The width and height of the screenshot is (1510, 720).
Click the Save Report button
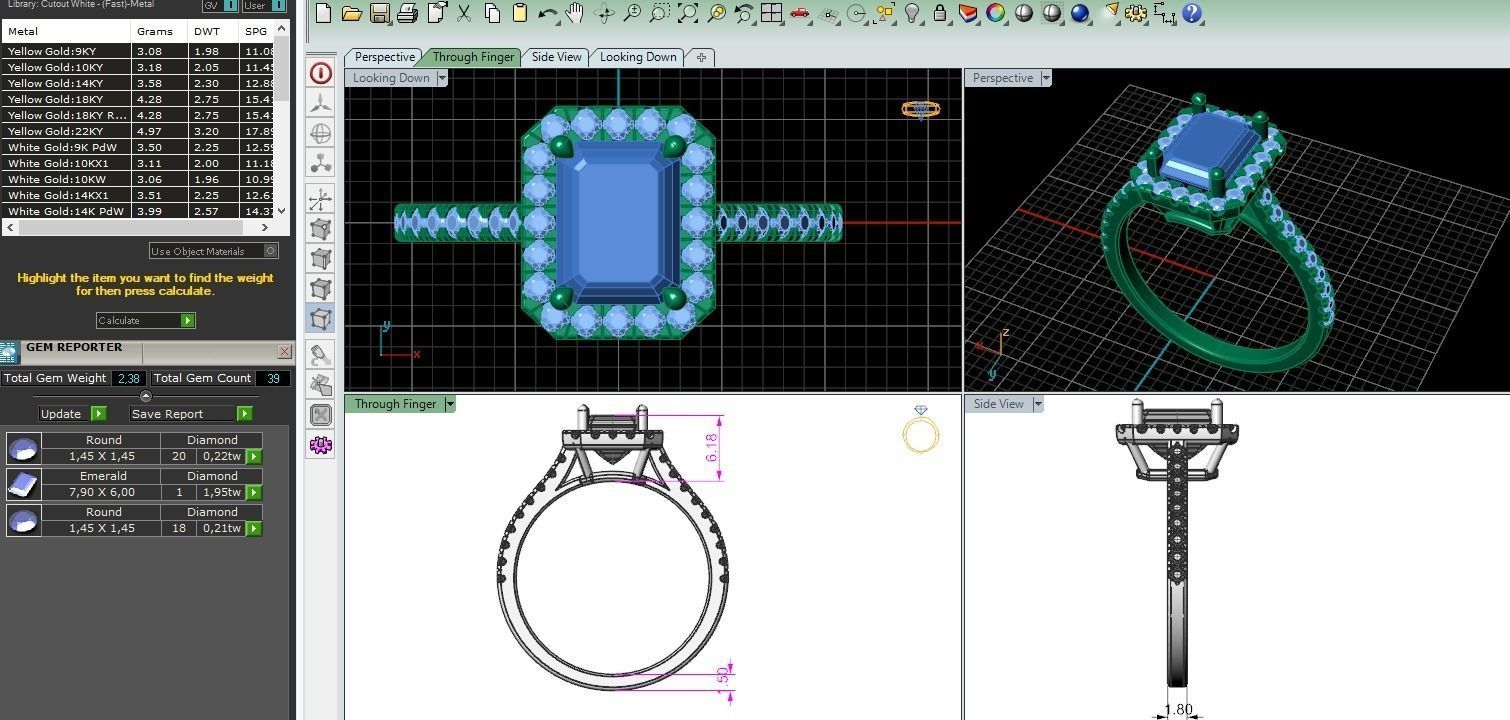pos(190,413)
